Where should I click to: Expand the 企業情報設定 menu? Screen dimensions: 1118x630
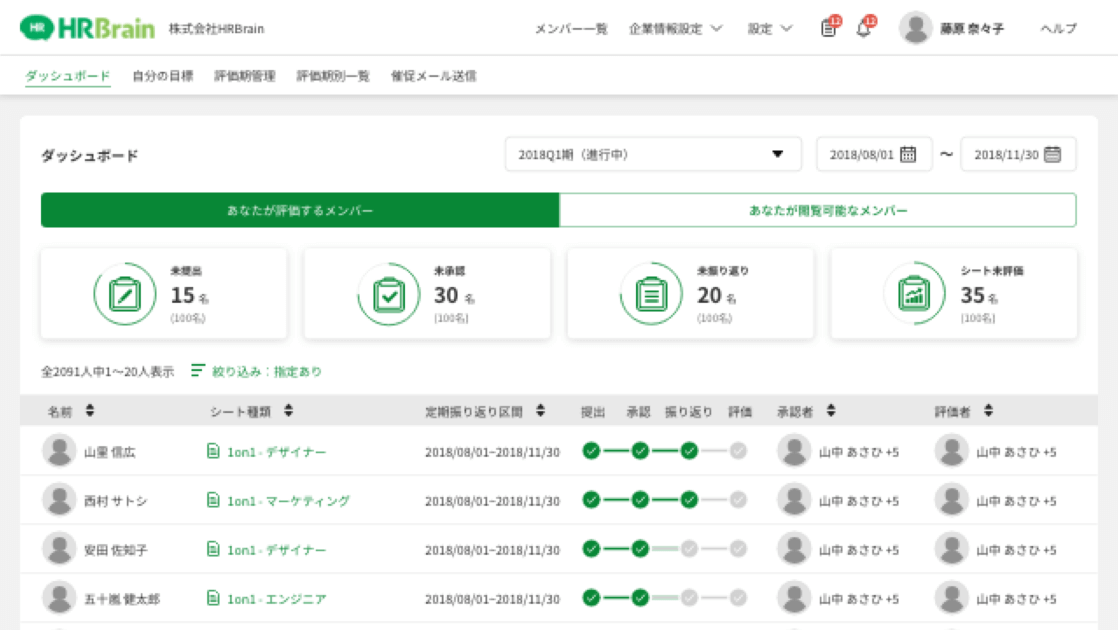pyautogui.click(x=675, y=29)
